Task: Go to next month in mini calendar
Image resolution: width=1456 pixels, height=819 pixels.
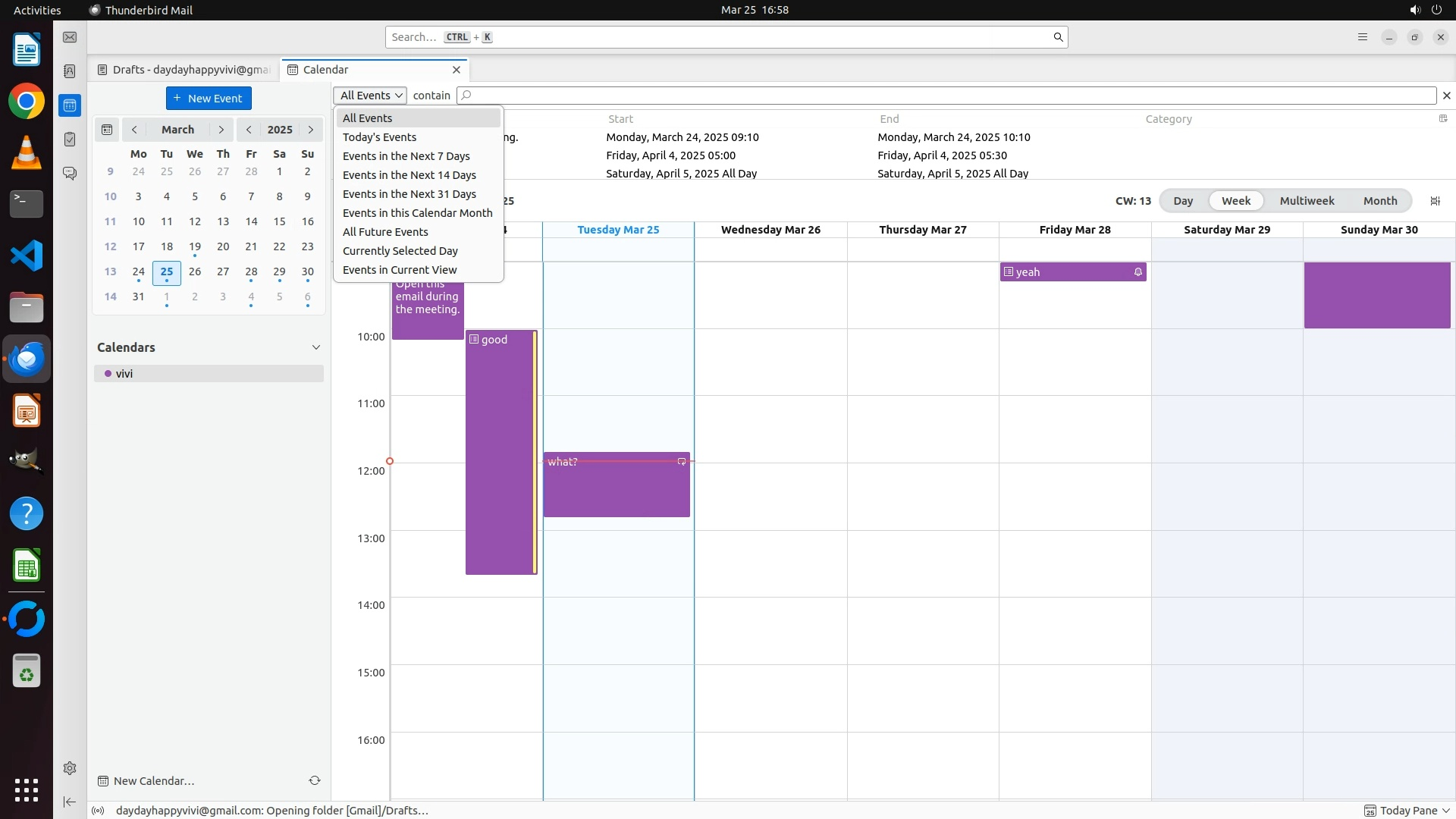Action: point(221,130)
